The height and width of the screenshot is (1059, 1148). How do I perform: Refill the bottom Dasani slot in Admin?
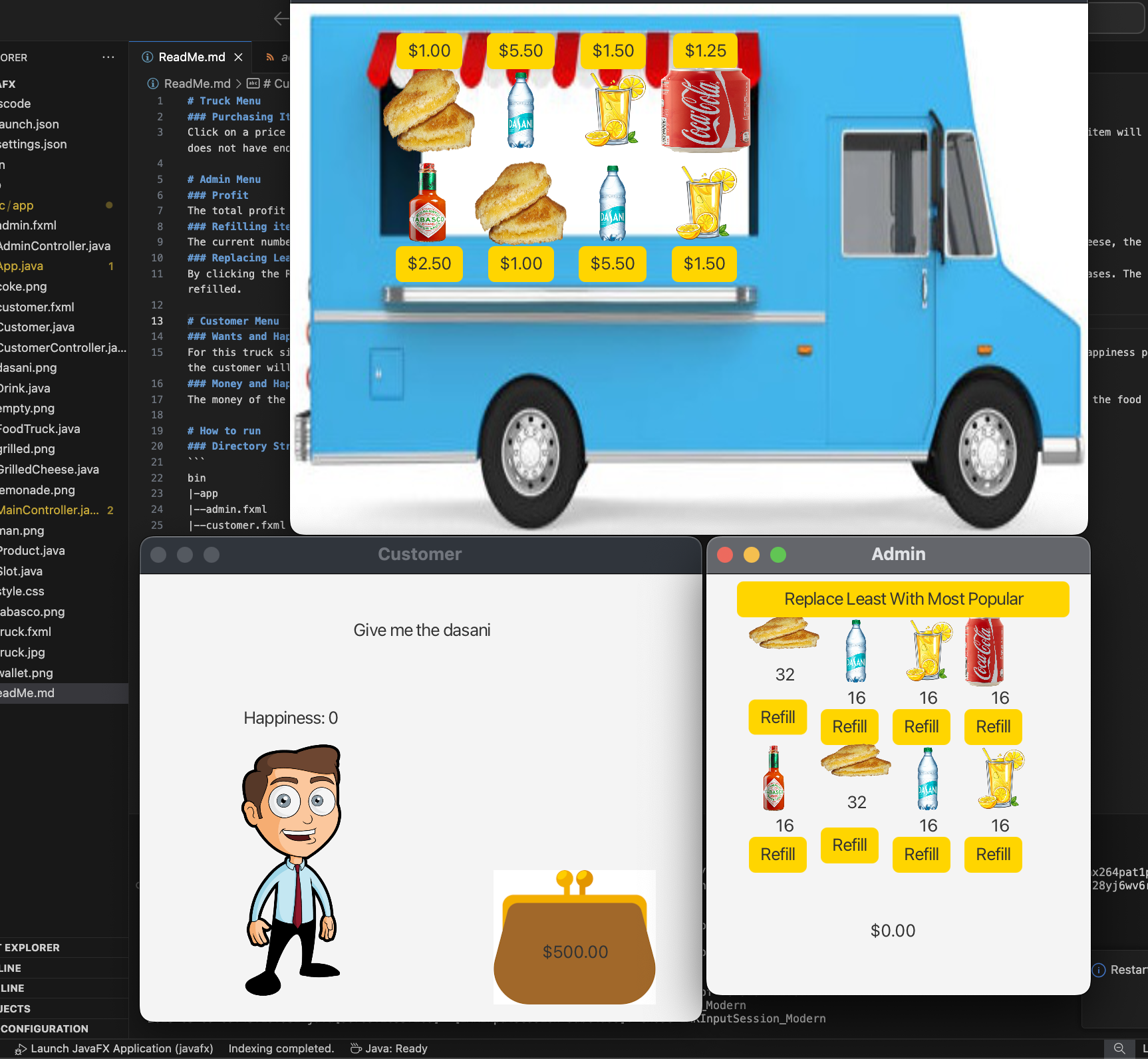921,855
